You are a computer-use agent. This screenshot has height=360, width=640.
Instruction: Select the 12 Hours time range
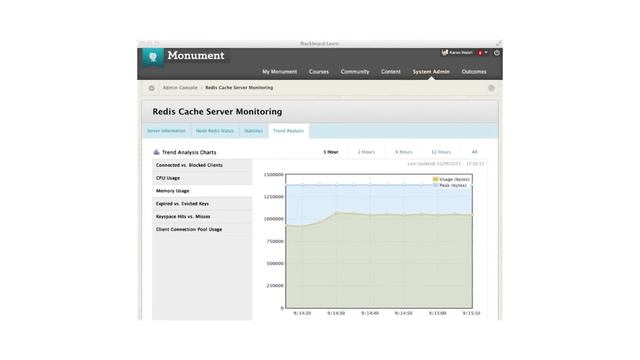[441, 152]
